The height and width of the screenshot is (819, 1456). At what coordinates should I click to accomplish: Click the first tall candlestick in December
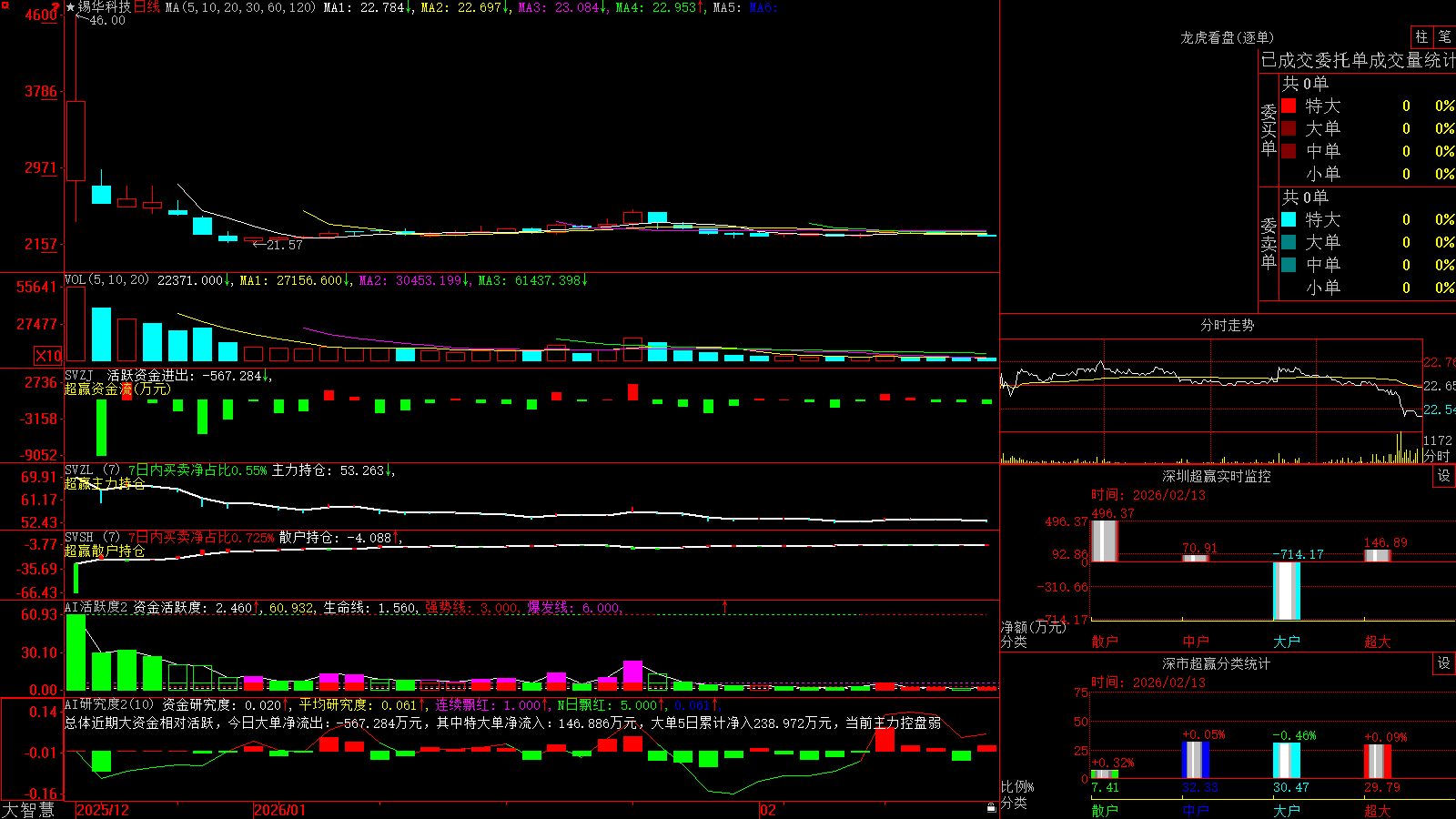click(x=76, y=141)
